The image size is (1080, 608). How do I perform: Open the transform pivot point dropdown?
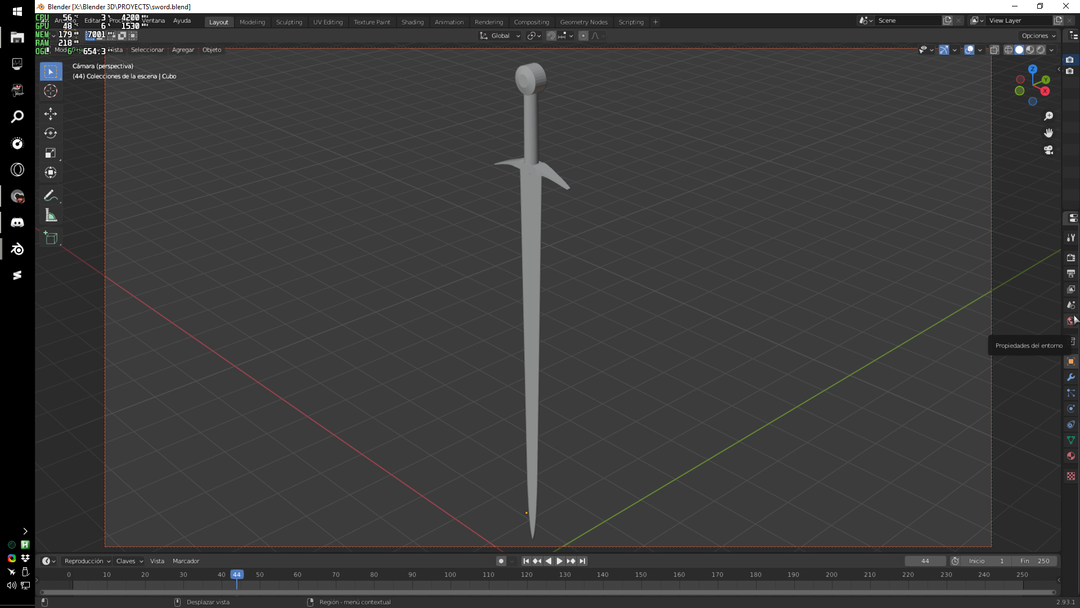coord(534,35)
